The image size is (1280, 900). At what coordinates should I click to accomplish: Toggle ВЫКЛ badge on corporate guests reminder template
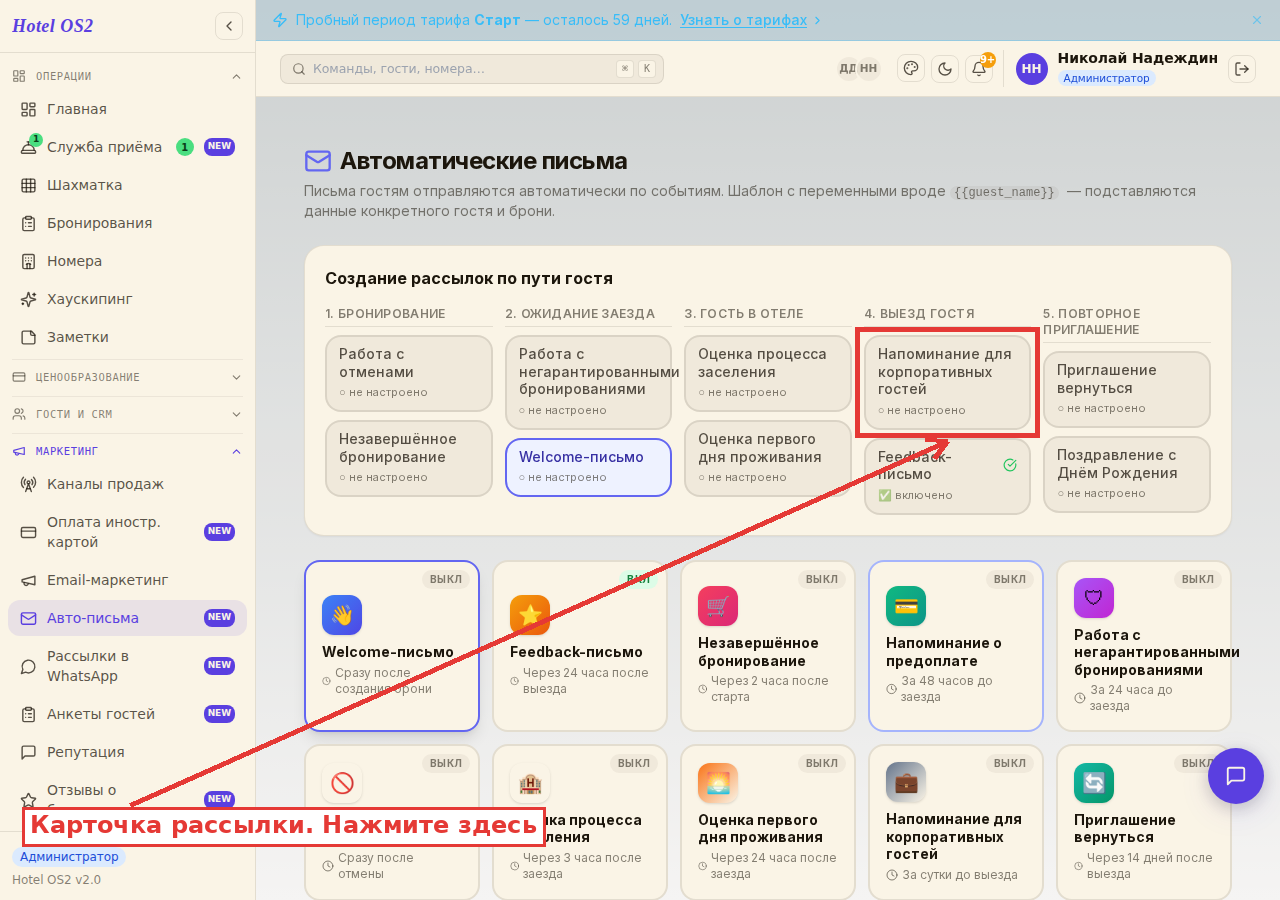click(1010, 763)
